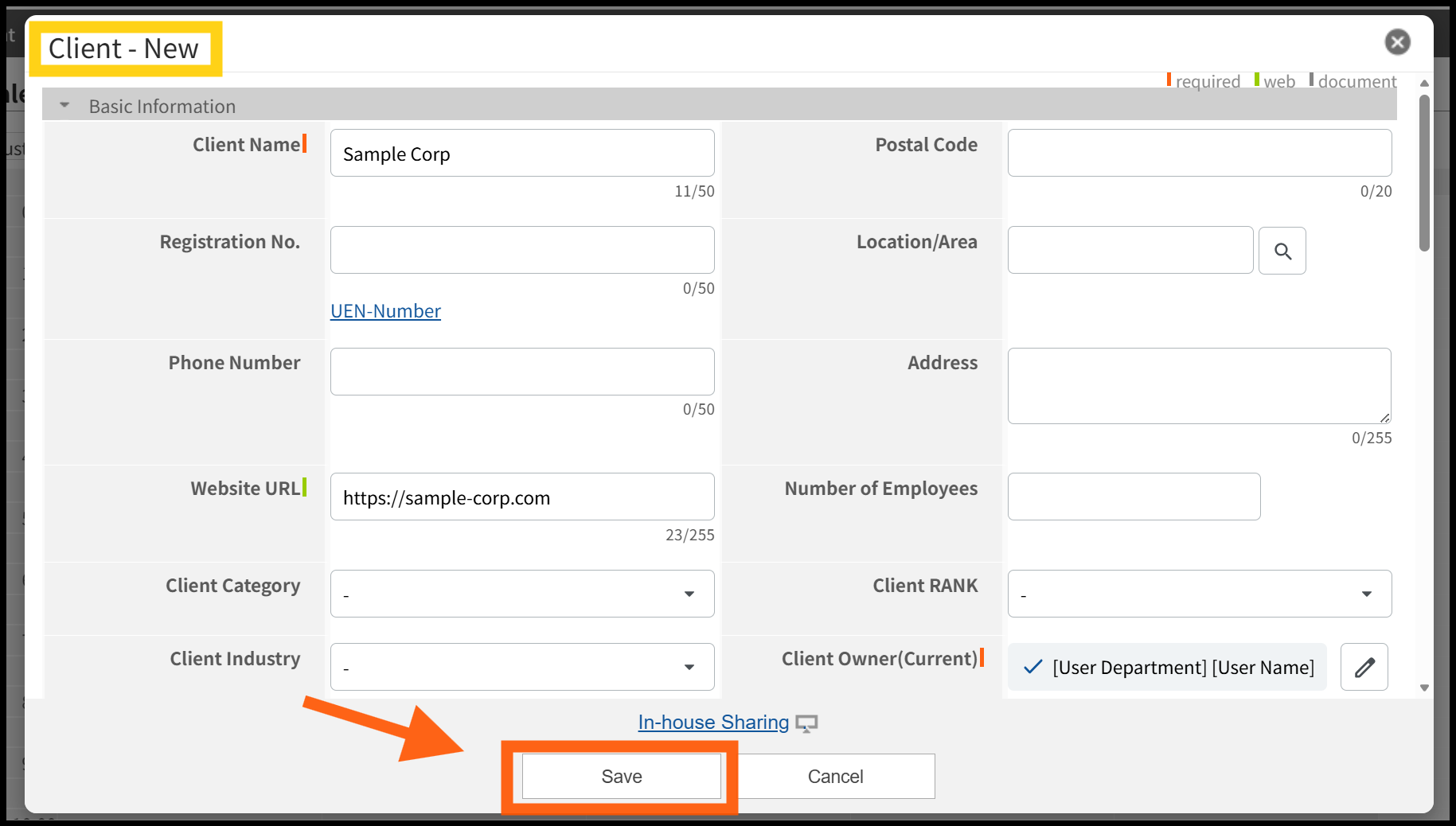1456x826 pixels.
Task: Click the Save button
Action: (621, 777)
